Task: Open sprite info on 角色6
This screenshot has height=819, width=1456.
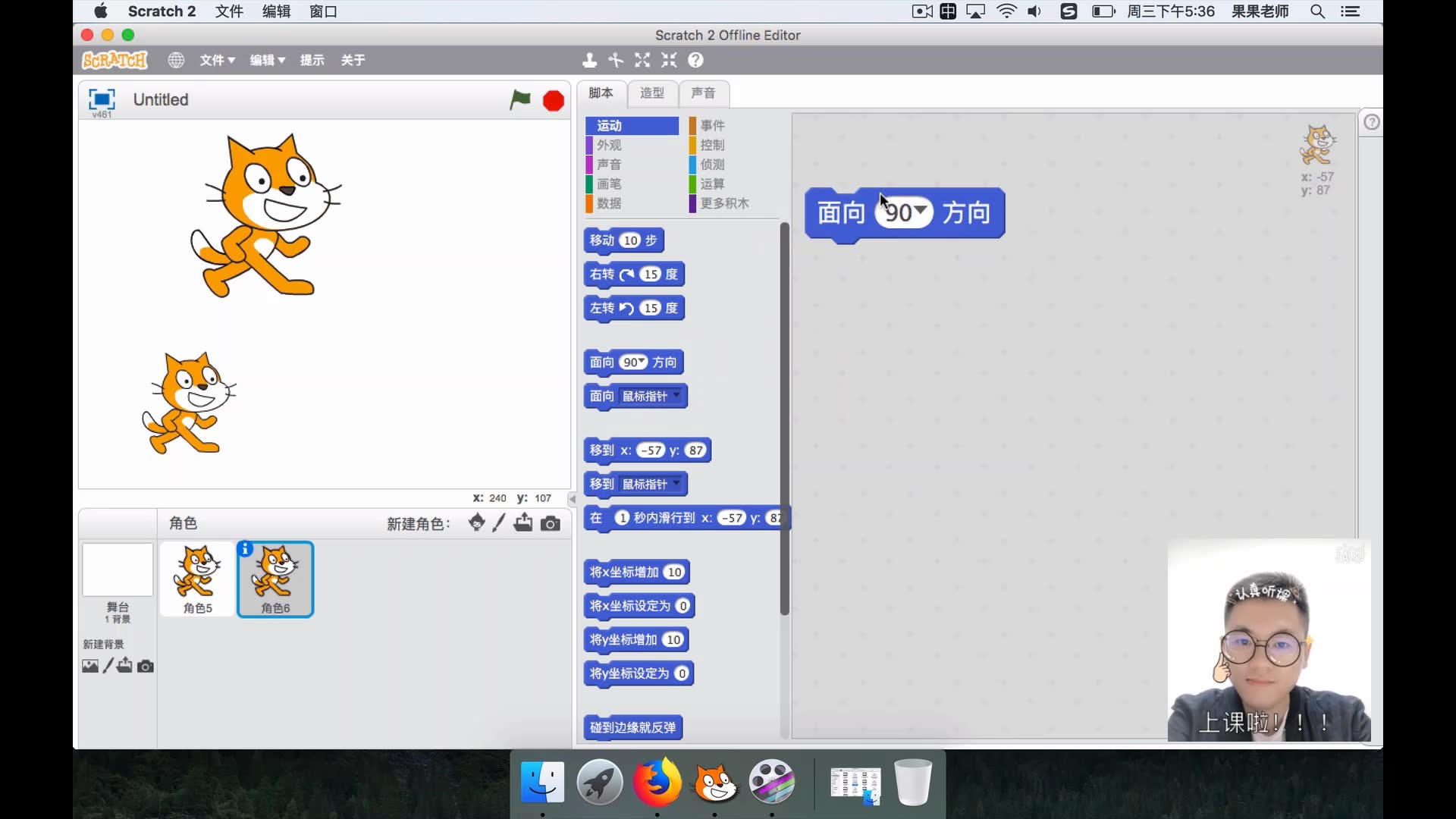Action: [245, 549]
